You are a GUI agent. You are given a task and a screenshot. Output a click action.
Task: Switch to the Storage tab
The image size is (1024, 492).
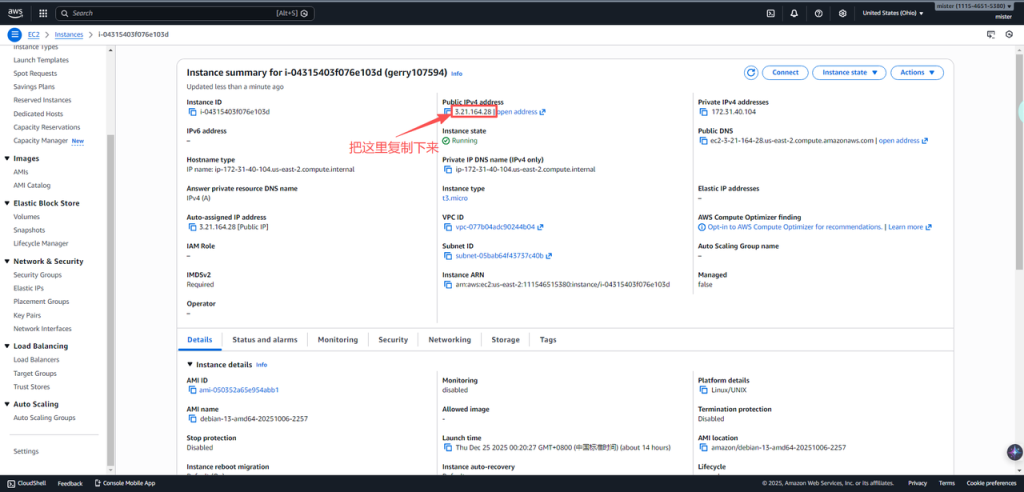click(x=505, y=340)
